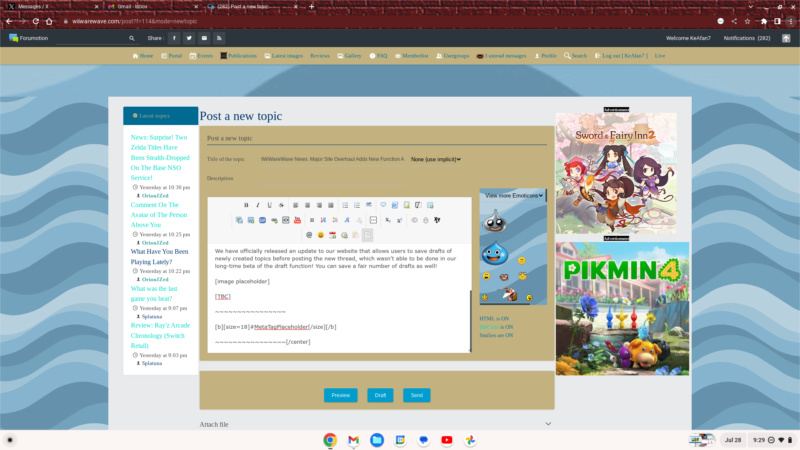The height and width of the screenshot is (450, 800).
Task: Toggle Bold formatting in the editor
Action: (x=246, y=205)
